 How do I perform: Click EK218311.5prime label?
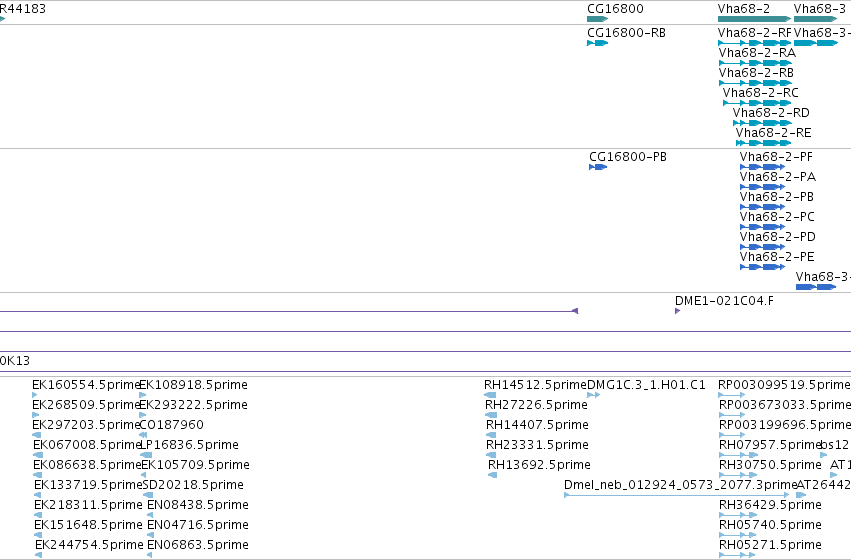88,505
